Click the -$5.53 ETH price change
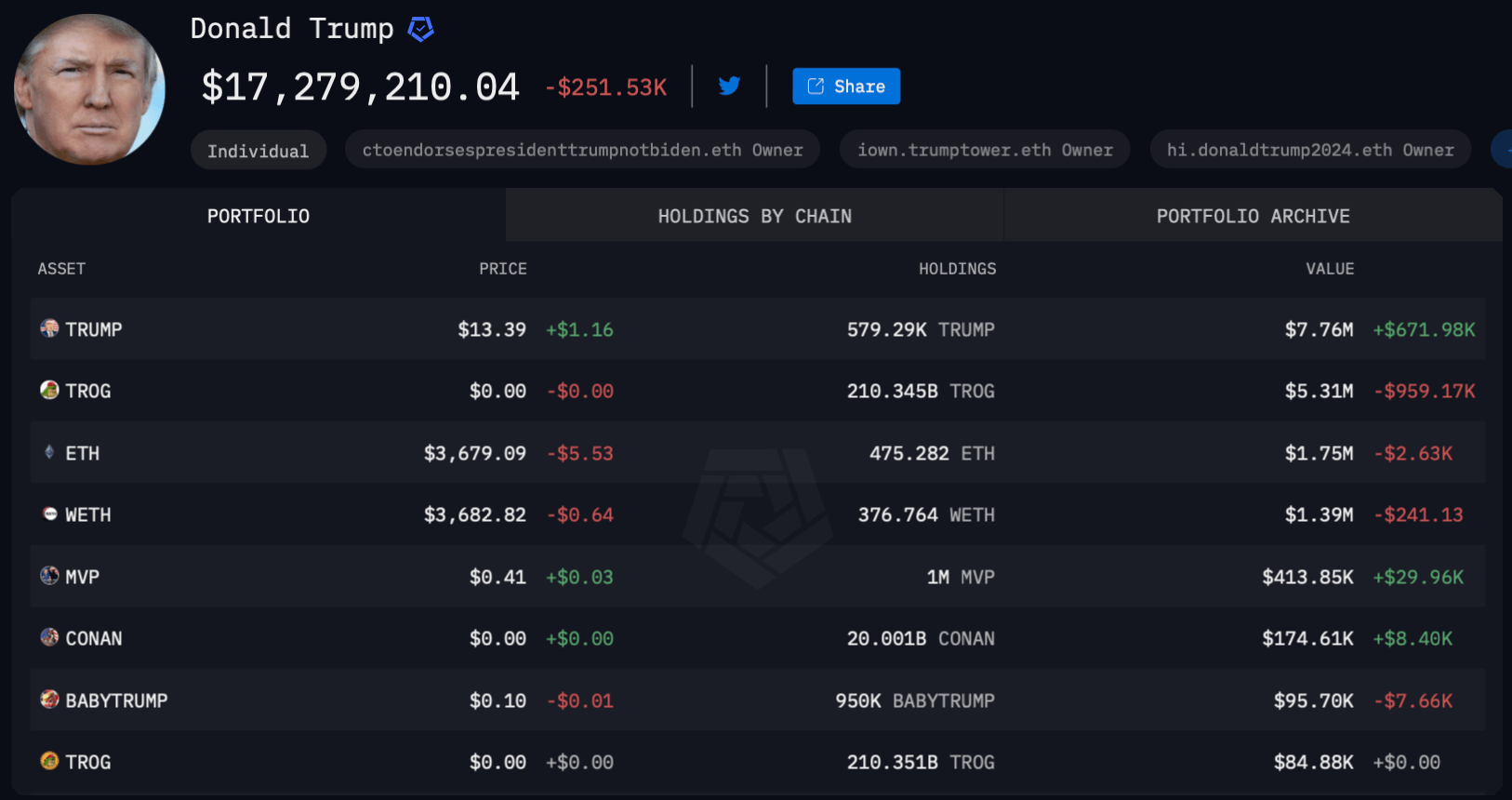This screenshot has height=800, width=1512. tap(580, 453)
